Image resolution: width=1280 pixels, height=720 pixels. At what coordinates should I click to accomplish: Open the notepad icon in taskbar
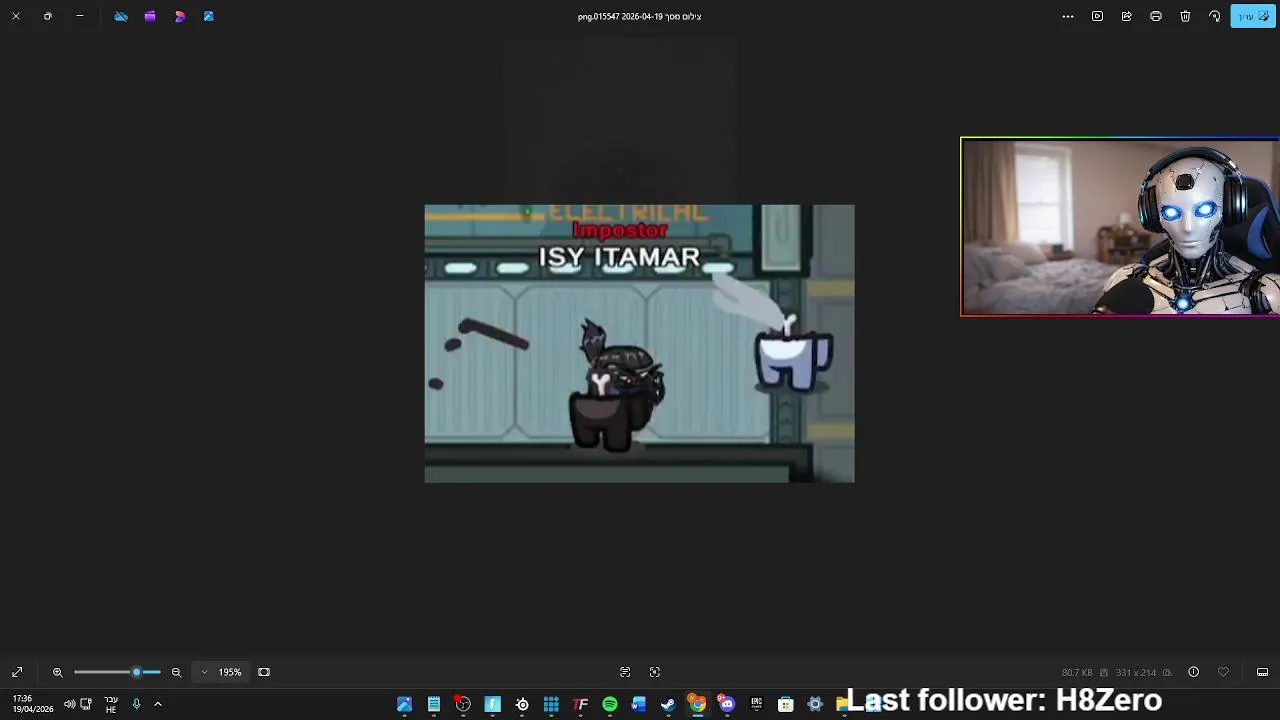434,704
